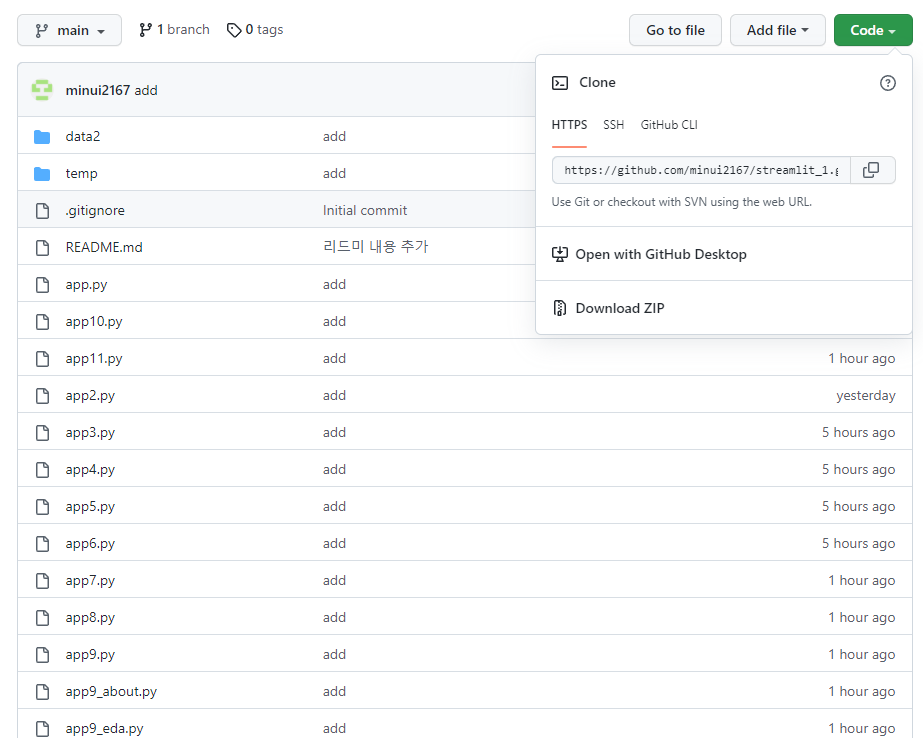
Task: Click the file icon beside app11.py
Action: click(42, 359)
